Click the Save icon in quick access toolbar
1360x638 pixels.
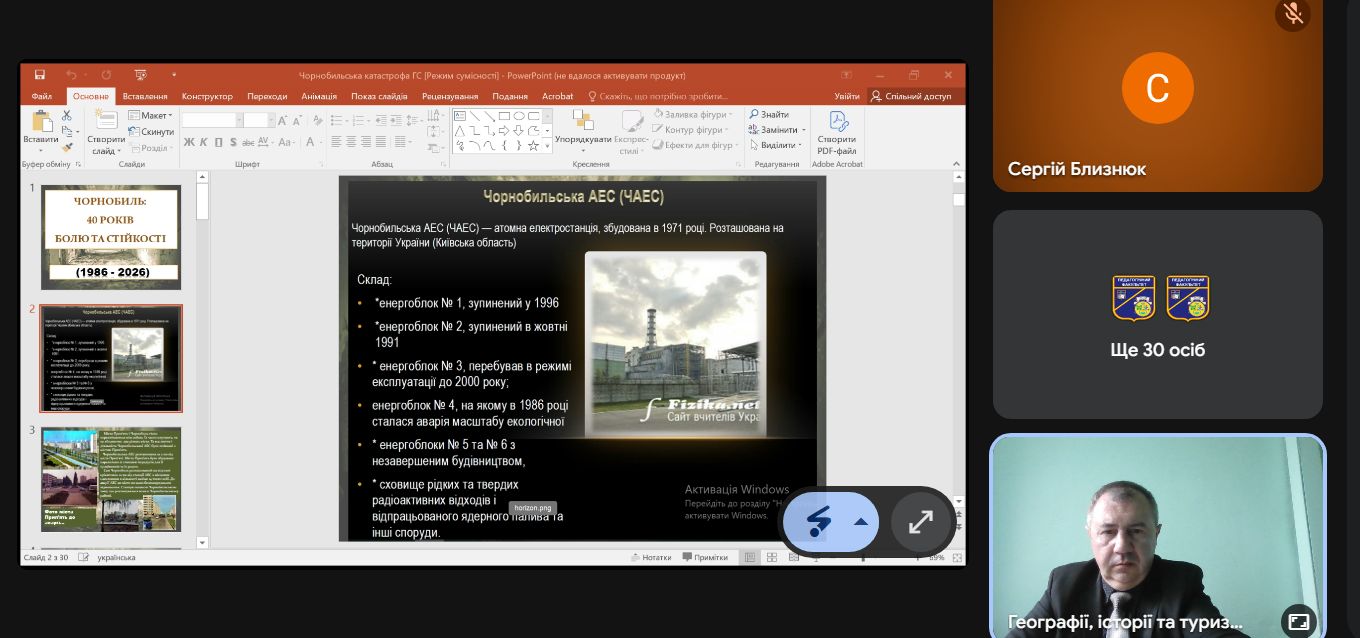(39, 75)
